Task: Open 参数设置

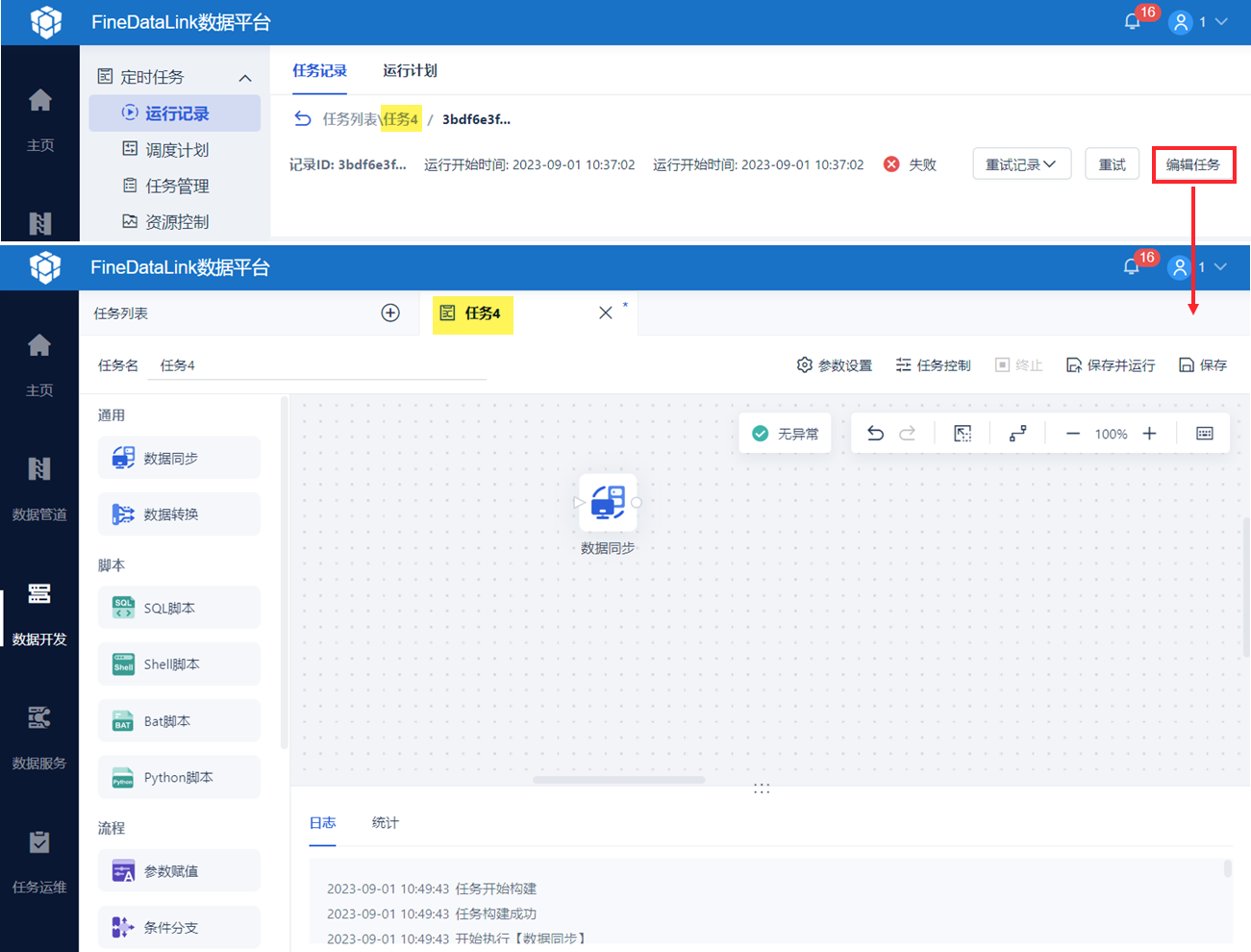Action: (835, 365)
